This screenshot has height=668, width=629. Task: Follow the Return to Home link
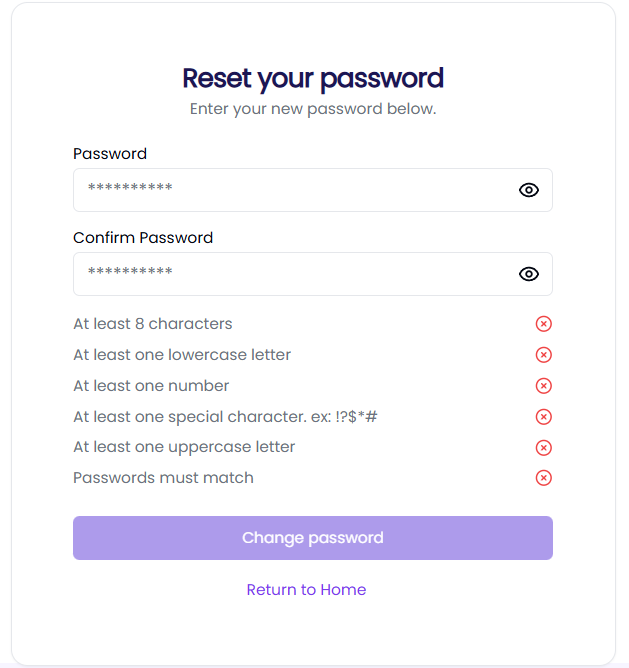[306, 590]
